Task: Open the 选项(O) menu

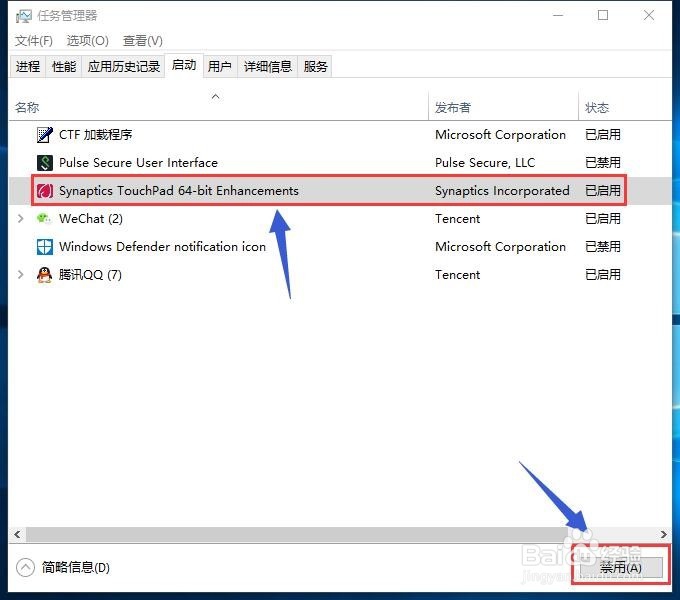Action: coord(88,41)
